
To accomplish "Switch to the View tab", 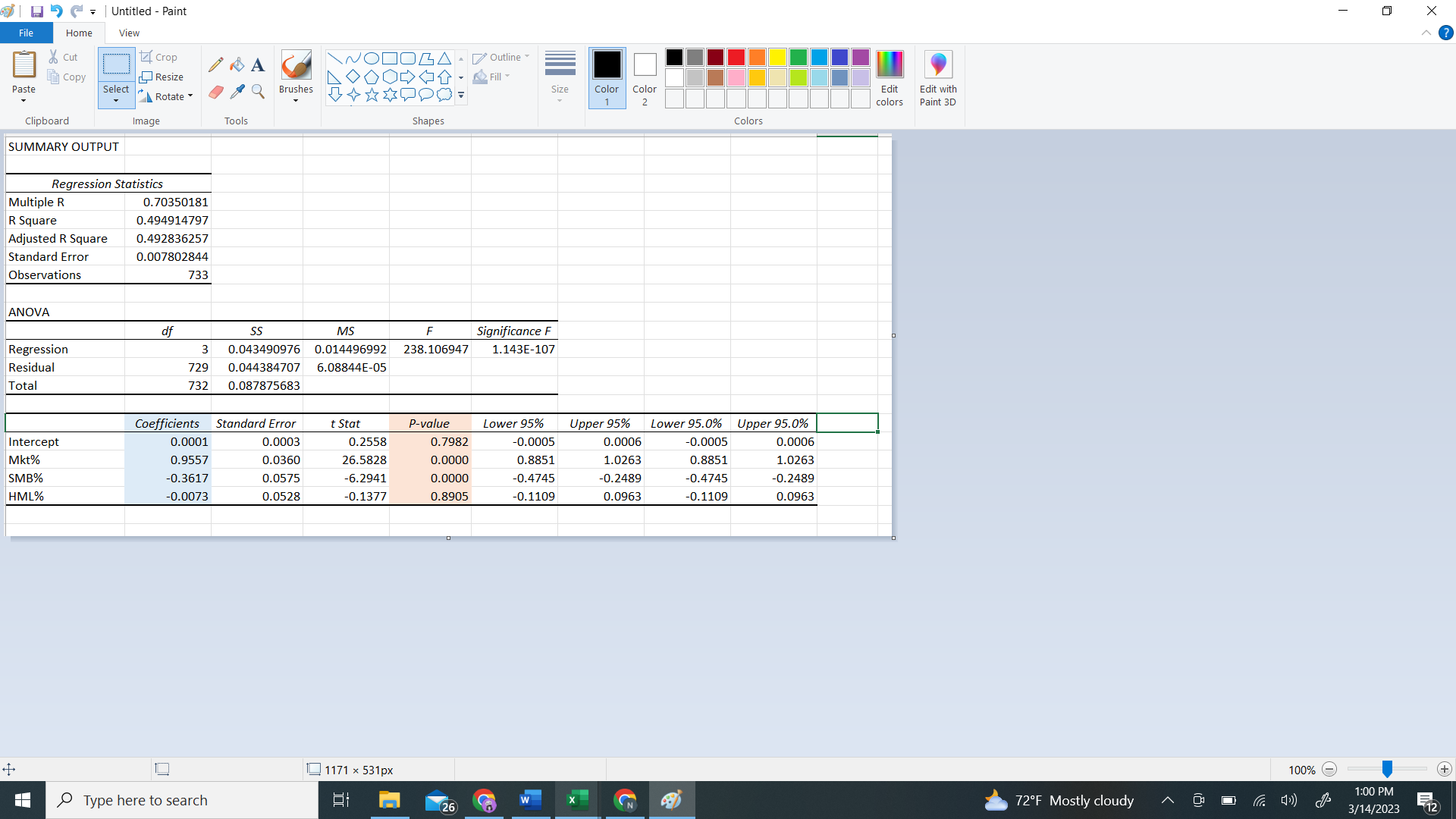I will click(x=129, y=33).
